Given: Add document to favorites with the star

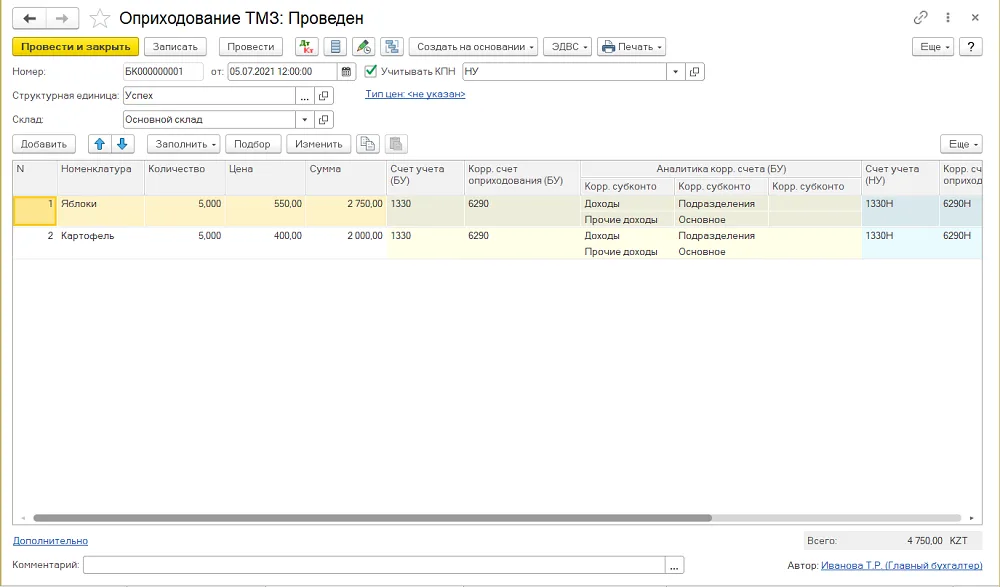Looking at the screenshot, I should (99, 19).
